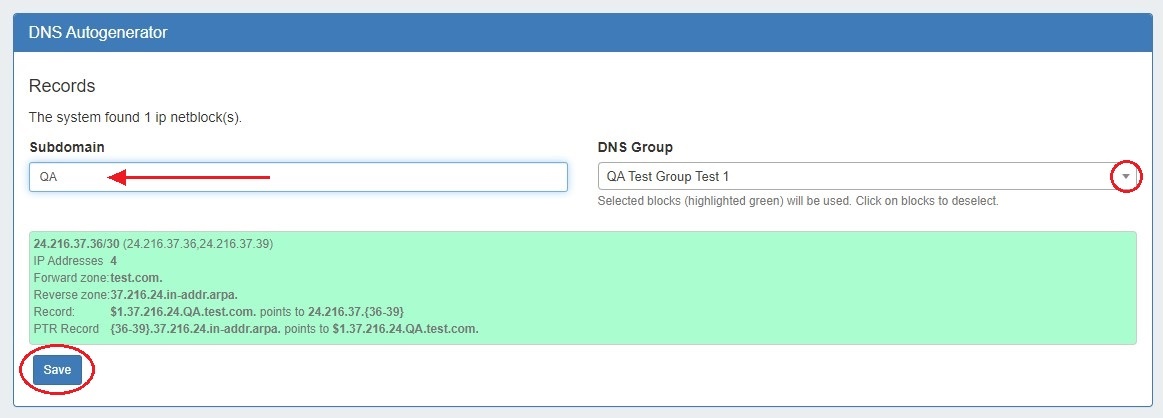The image size is (1163, 418).
Task: Click the IP range (24.216.37.36,24.216.37.39) text
Action: (198, 244)
